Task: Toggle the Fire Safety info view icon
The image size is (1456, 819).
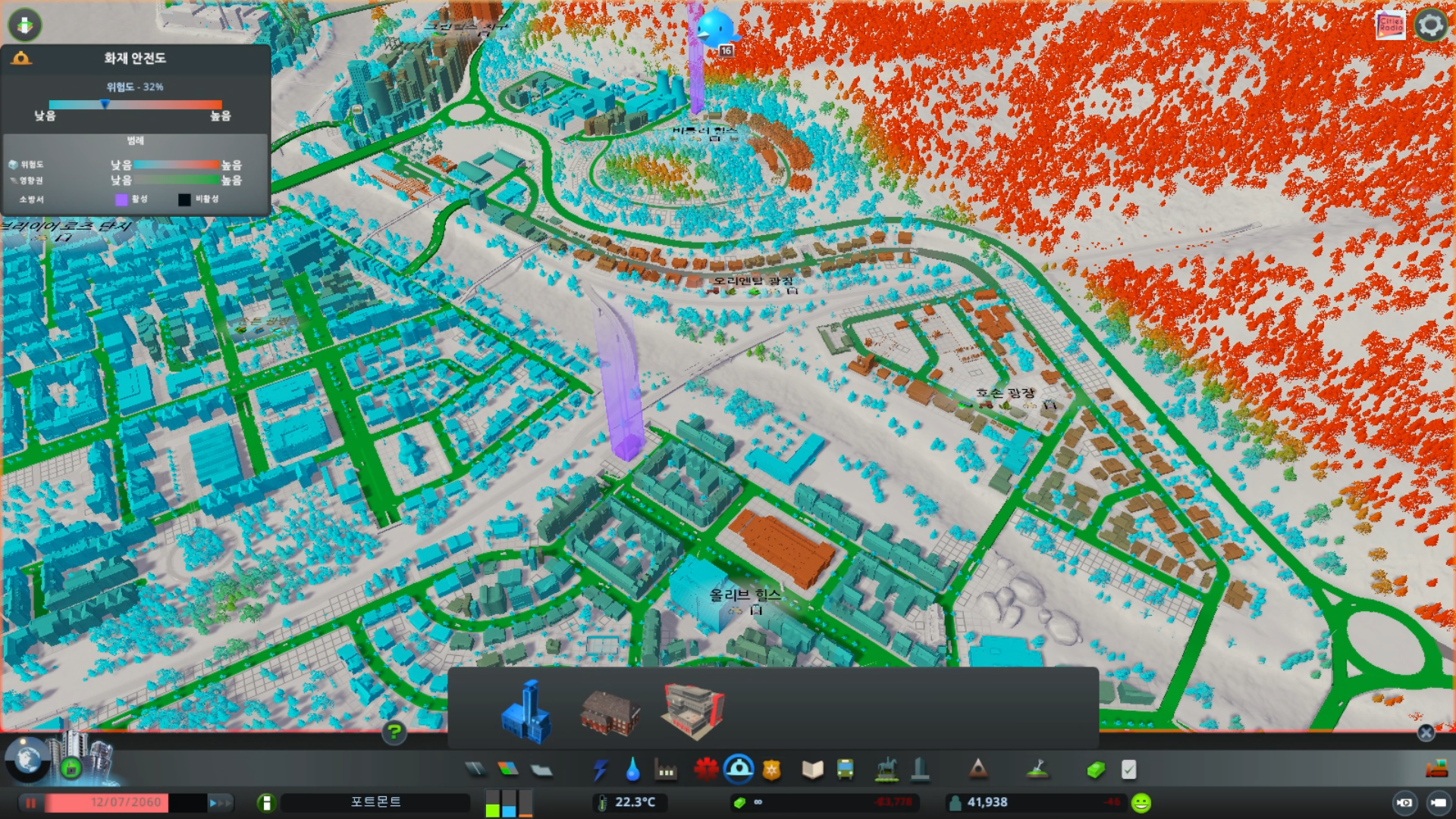Action: point(21,58)
